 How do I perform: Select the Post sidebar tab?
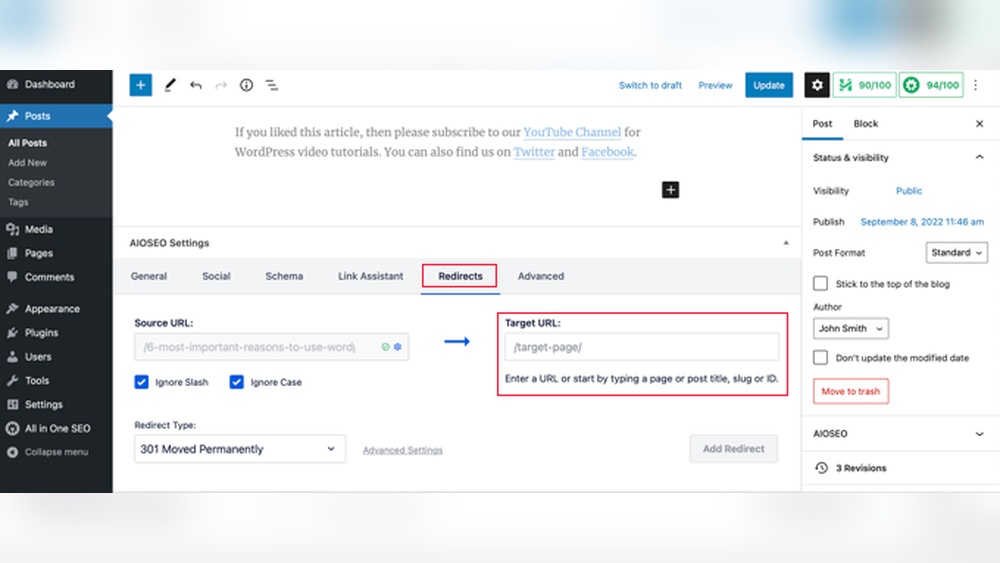pyautogui.click(x=822, y=124)
